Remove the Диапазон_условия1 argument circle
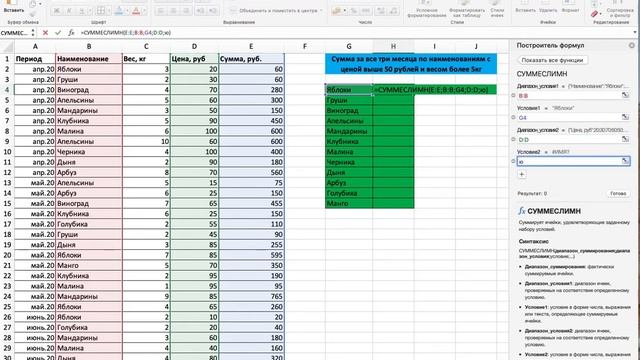640x360 pixels. tap(513, 95)
